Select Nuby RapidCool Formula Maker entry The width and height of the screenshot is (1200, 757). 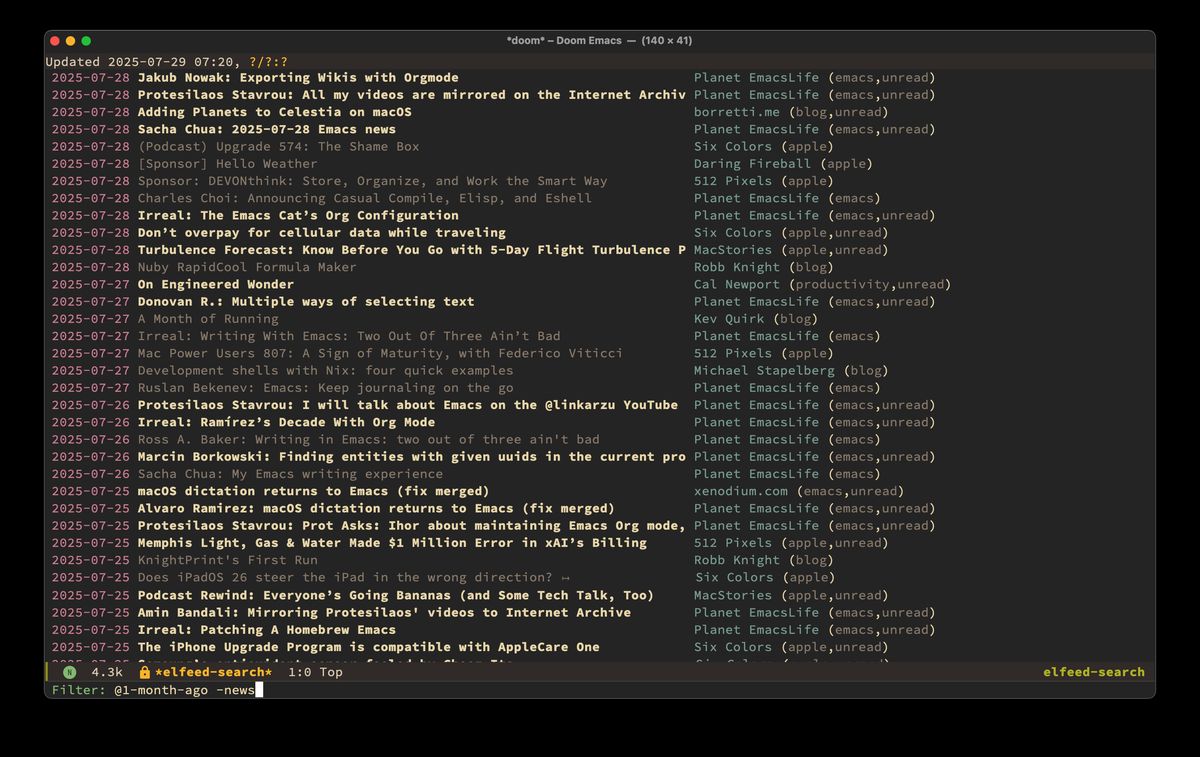247,267
